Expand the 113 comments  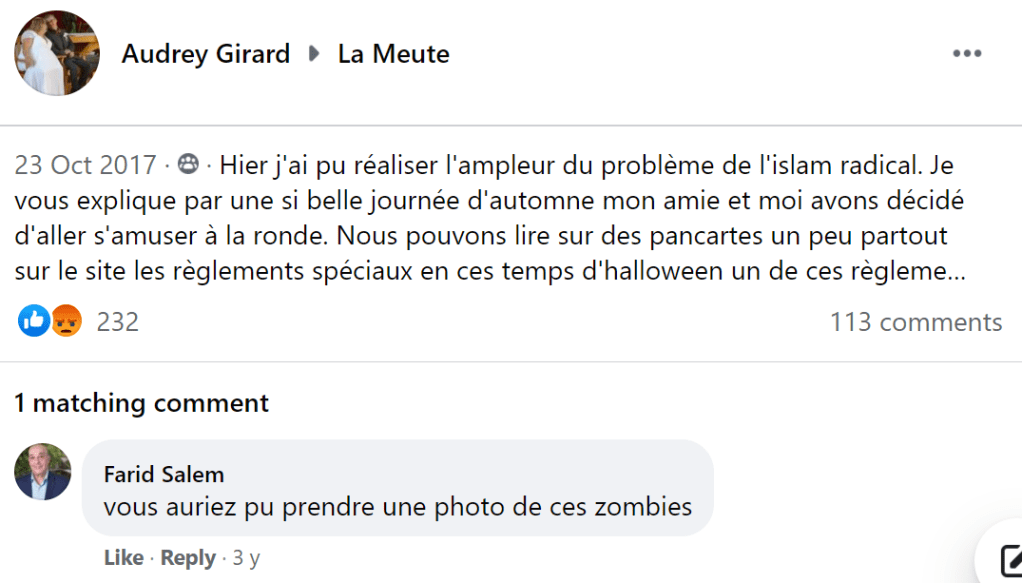915,322
